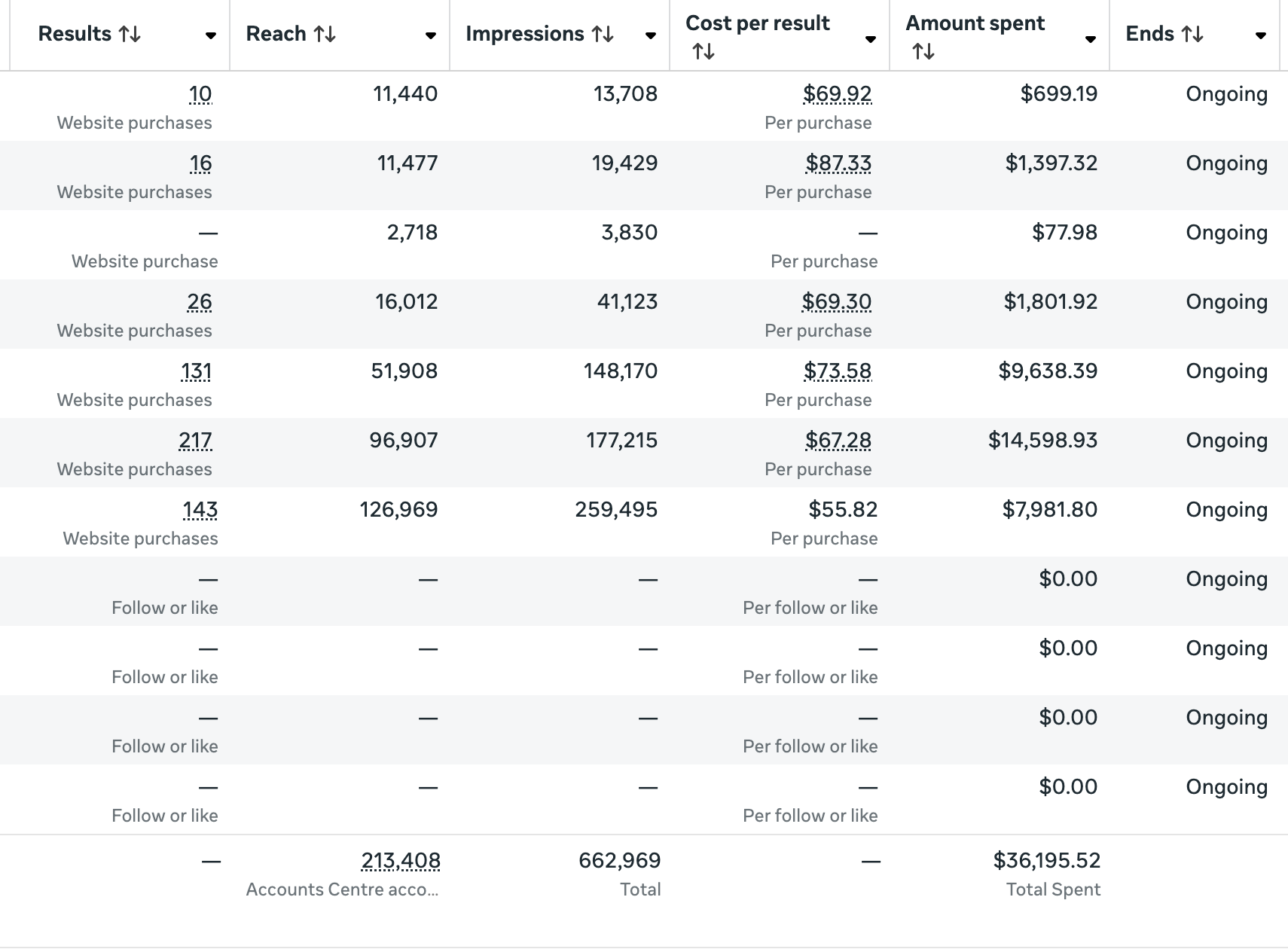
Task: Open the Results column dropdown arrow
Action: [x=211, y=35]
